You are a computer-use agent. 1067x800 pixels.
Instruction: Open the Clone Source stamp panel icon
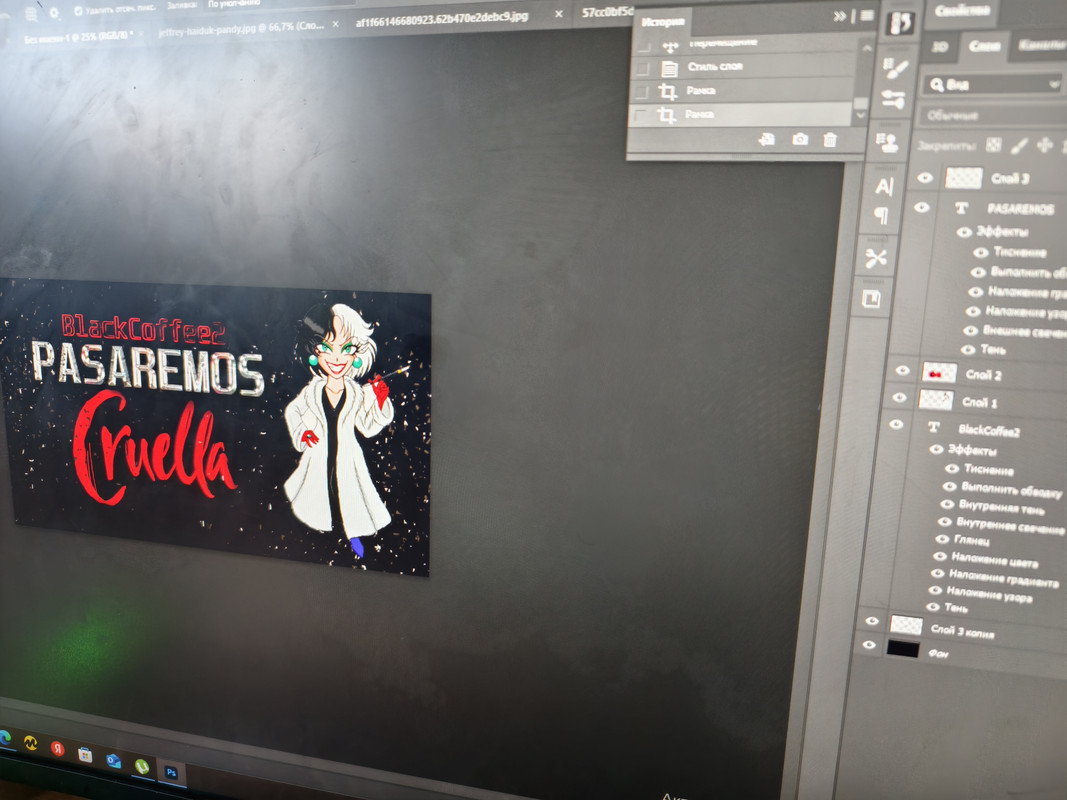tap(887, 142)
